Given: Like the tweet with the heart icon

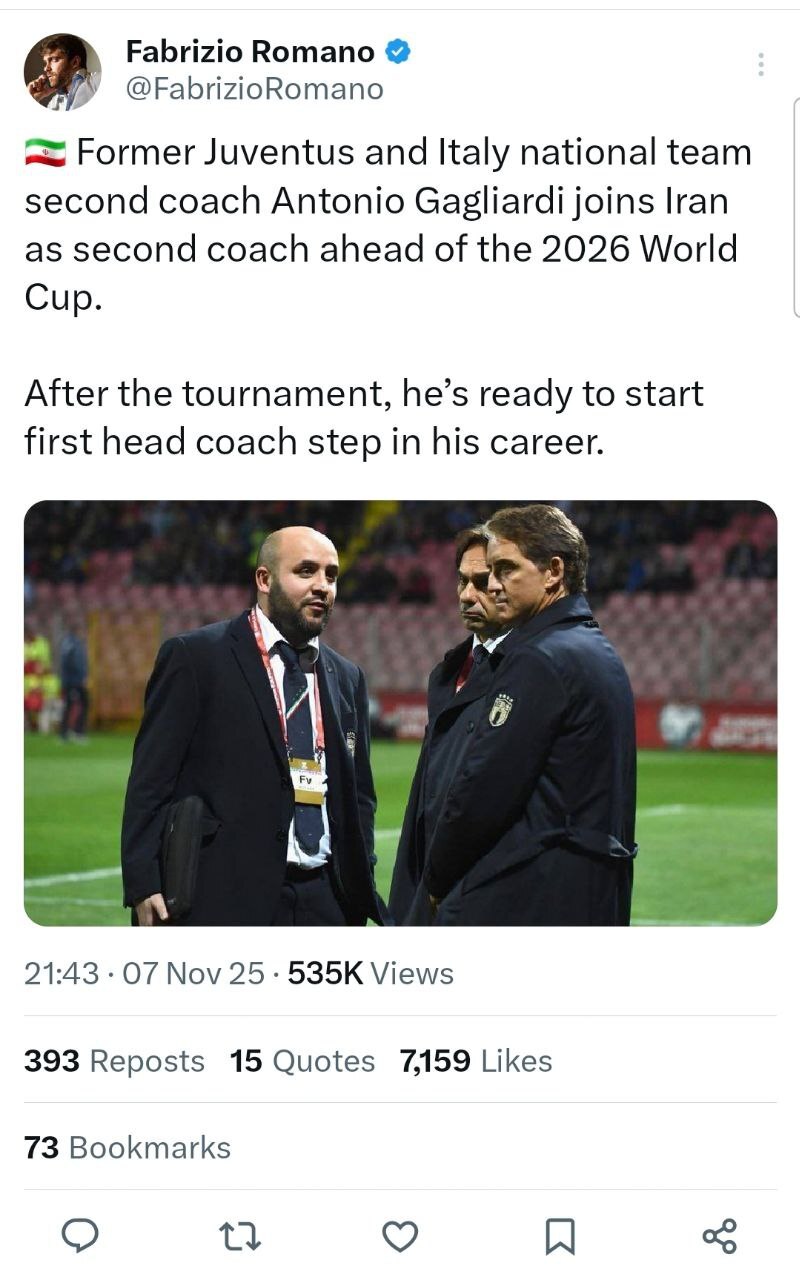Looking at the screenshot, I should 400,1237.
